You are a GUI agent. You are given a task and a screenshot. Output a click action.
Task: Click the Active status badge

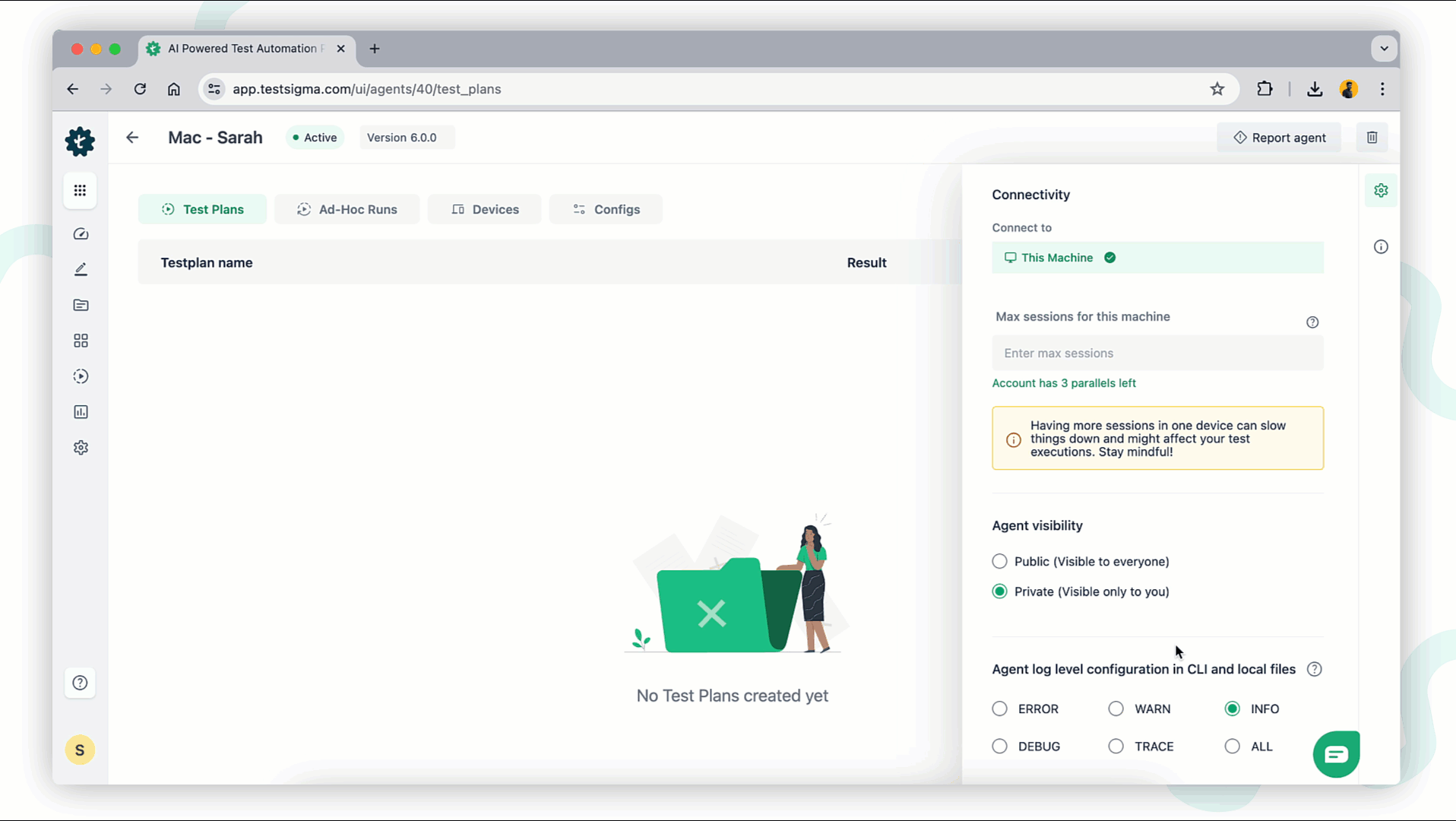click(315, 138)
